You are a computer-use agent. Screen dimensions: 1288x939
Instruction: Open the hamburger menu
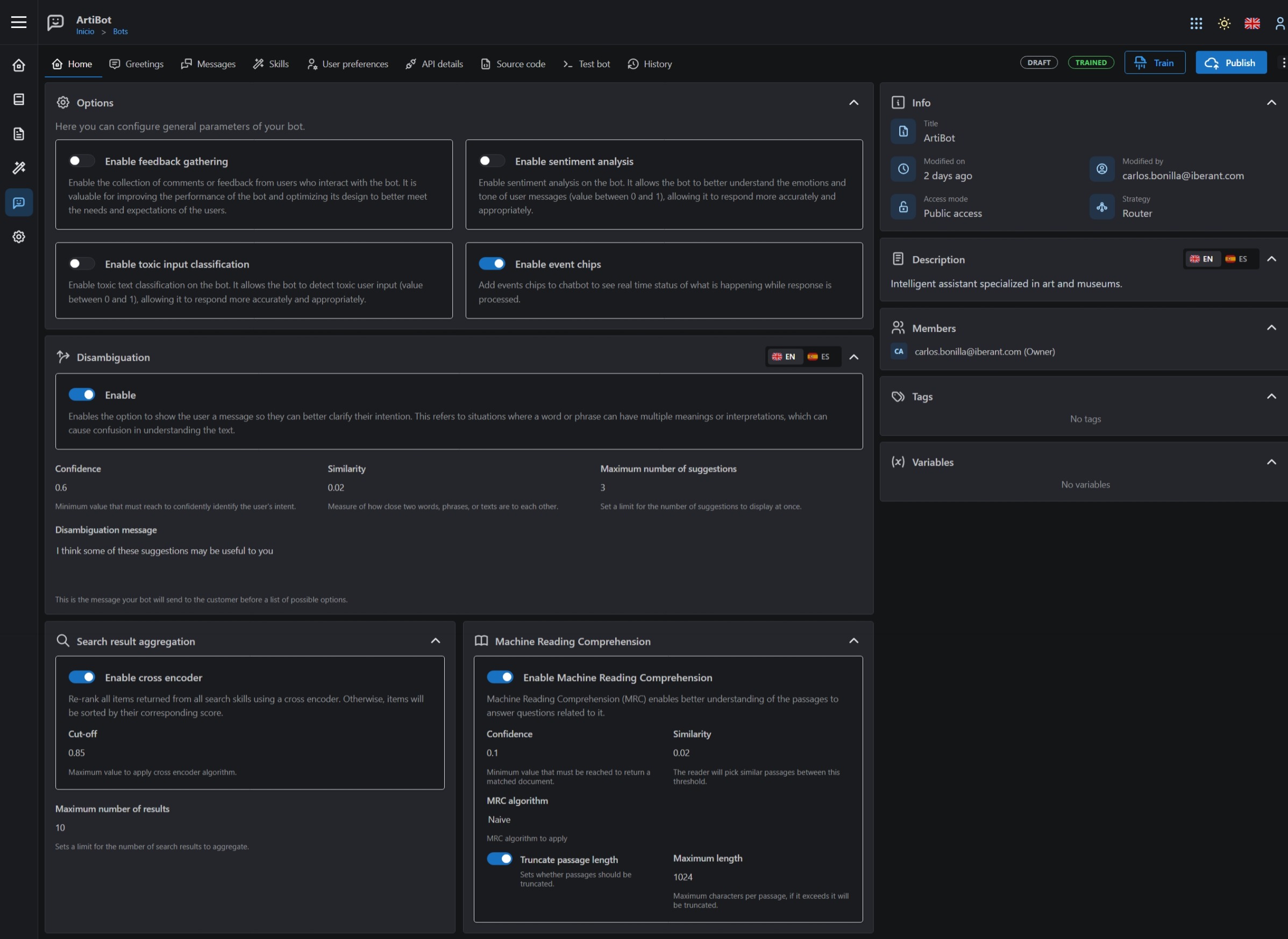(x=19, y=22)
